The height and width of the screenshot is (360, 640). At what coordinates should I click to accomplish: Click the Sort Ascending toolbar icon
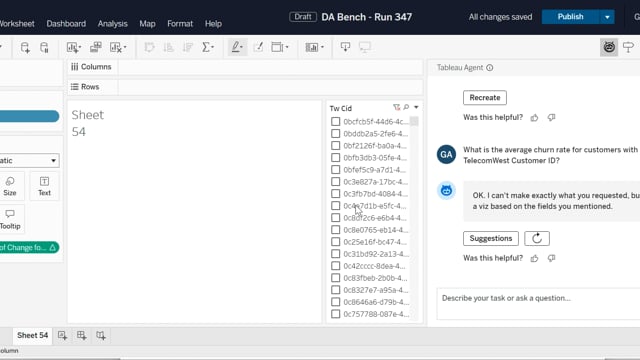(168, 47)
